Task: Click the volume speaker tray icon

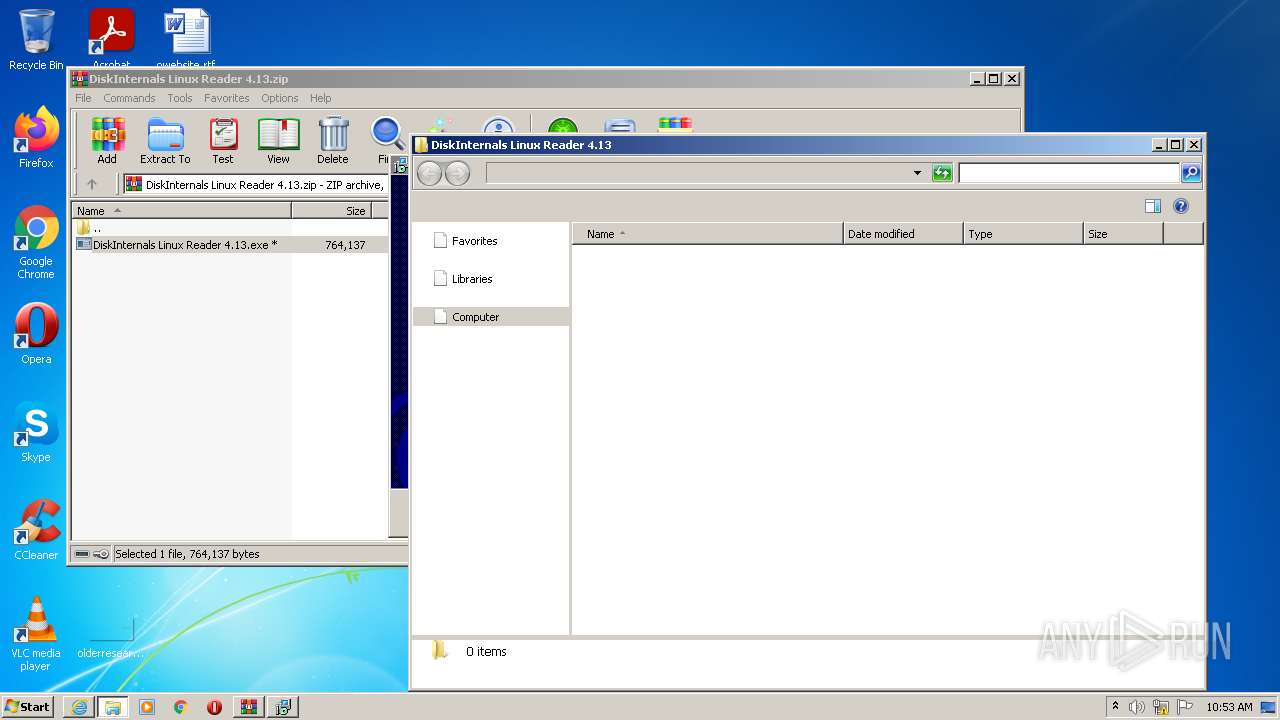Action: click(x=1137, y=707)
